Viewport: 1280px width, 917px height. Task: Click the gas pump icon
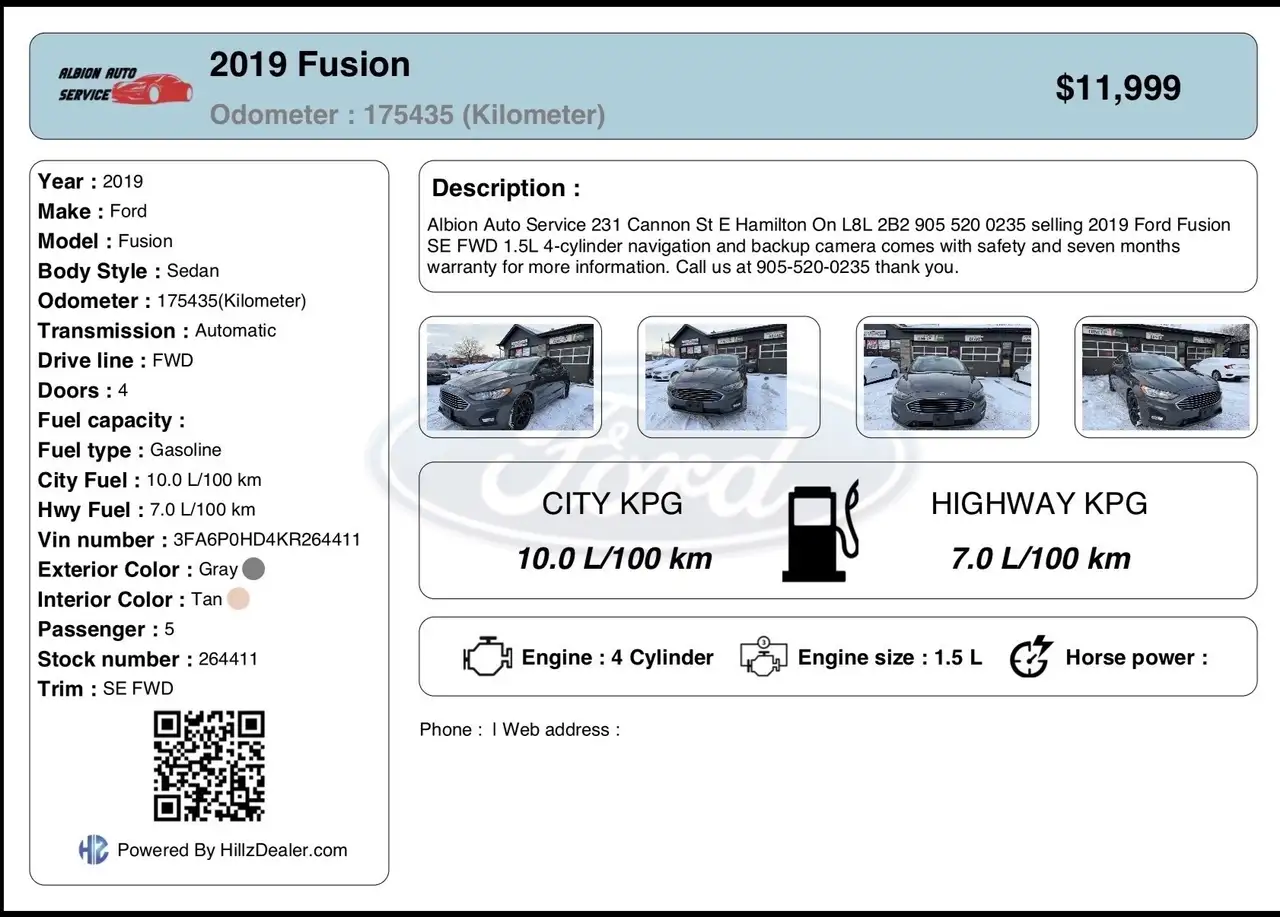(x=820, y=532)
